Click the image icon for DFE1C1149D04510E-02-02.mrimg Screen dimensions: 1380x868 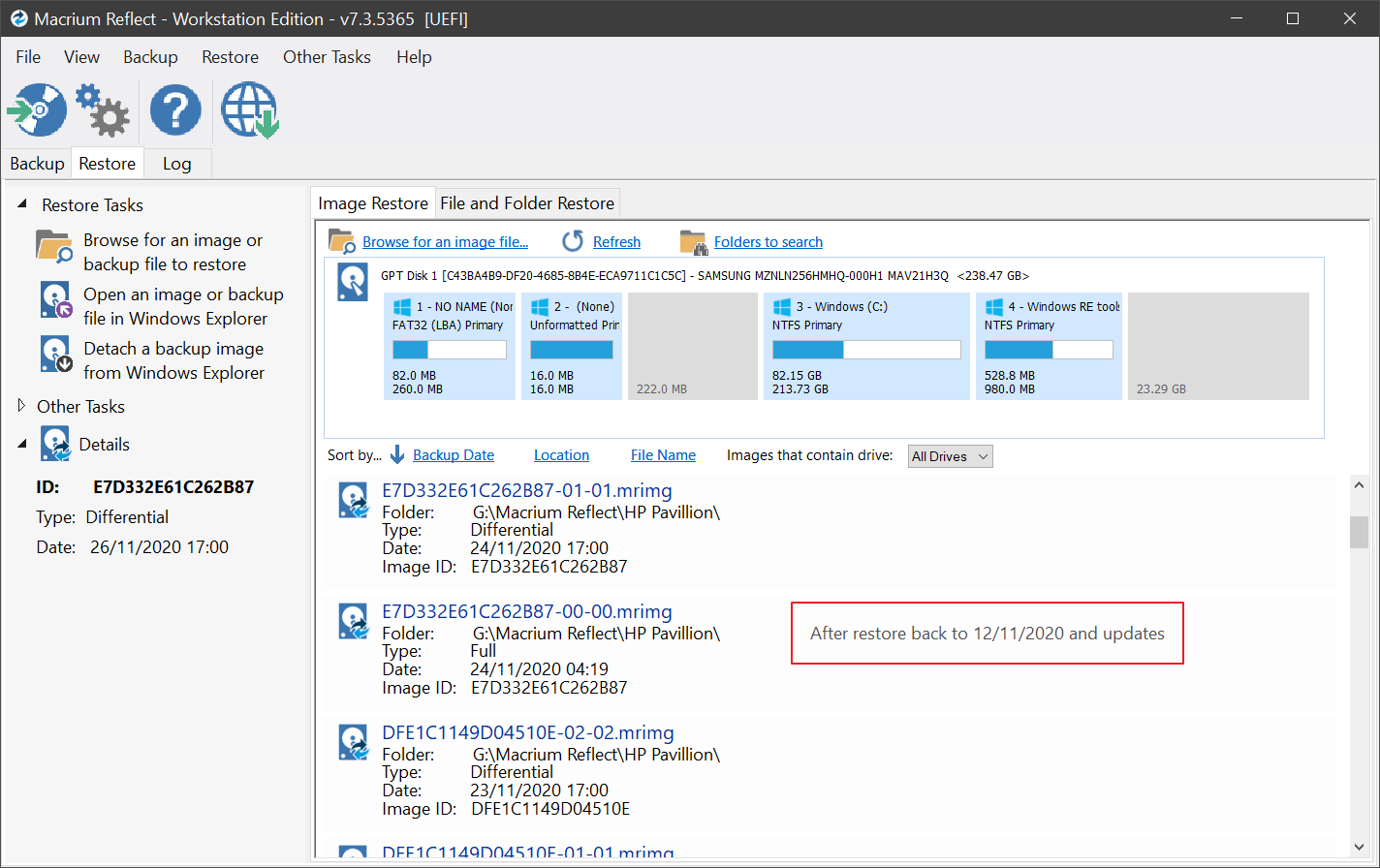(x=353, y=742)
